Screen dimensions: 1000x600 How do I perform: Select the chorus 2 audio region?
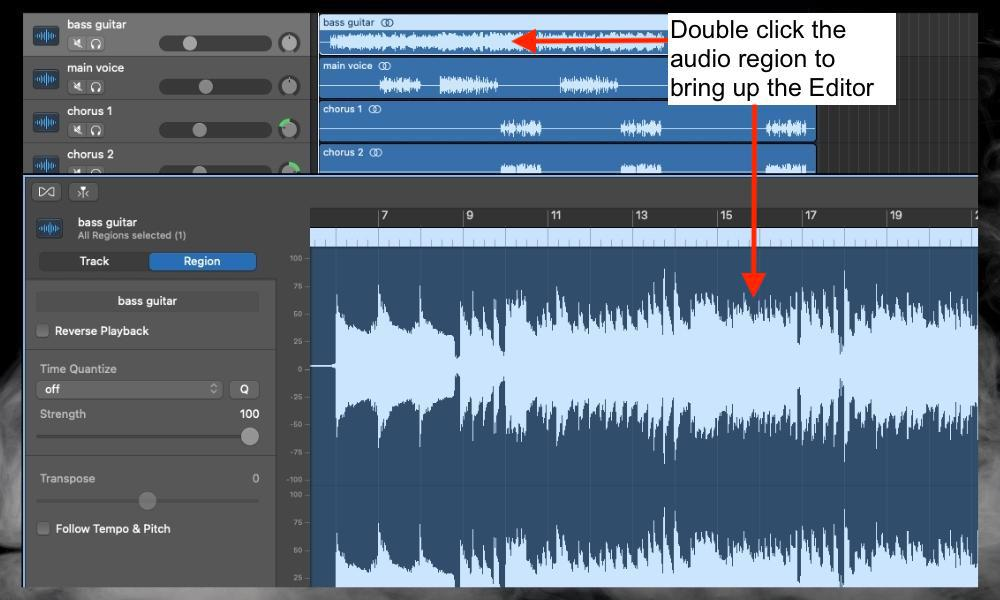567,159
